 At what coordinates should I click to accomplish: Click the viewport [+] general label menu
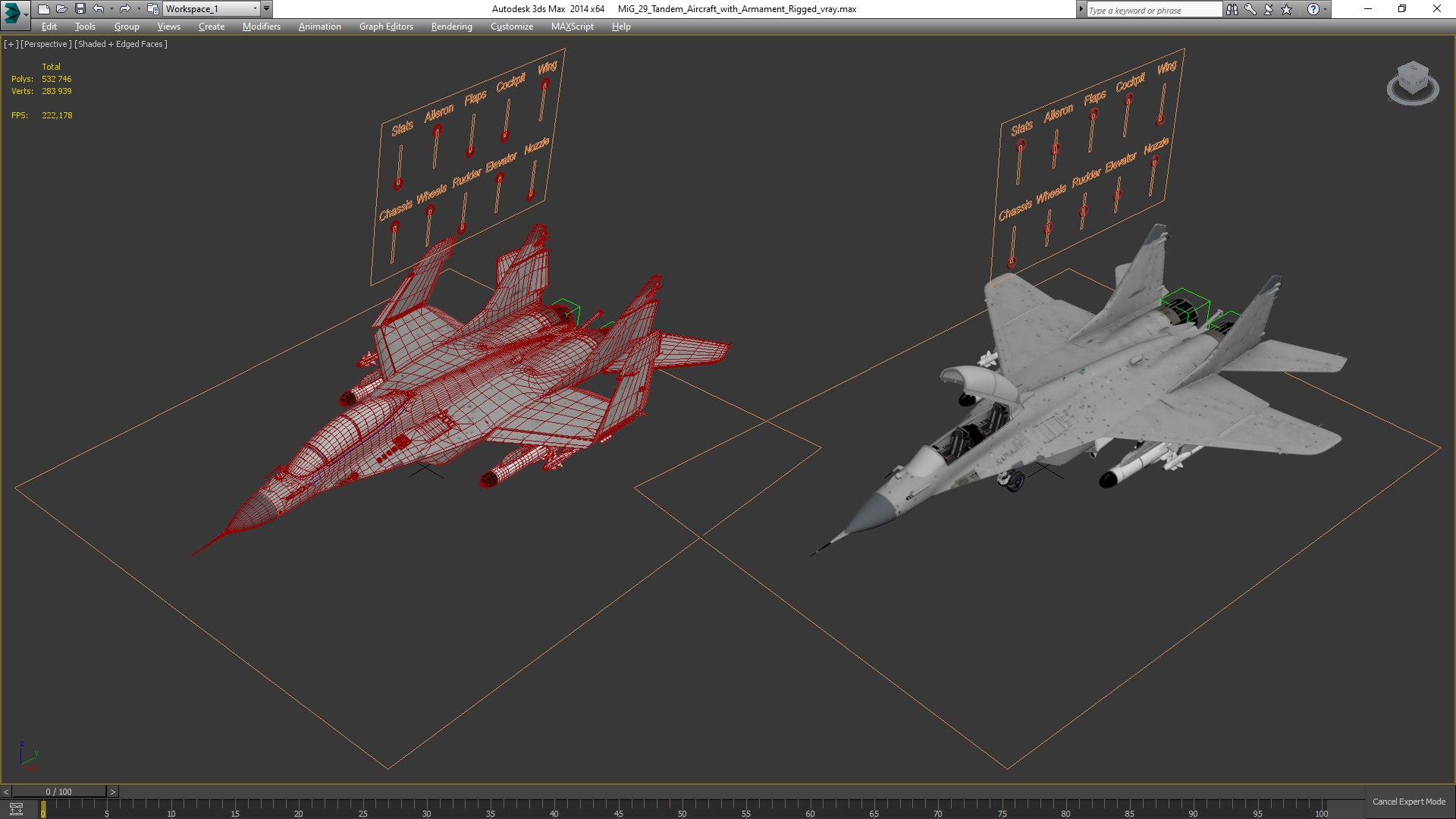[11, 44]
